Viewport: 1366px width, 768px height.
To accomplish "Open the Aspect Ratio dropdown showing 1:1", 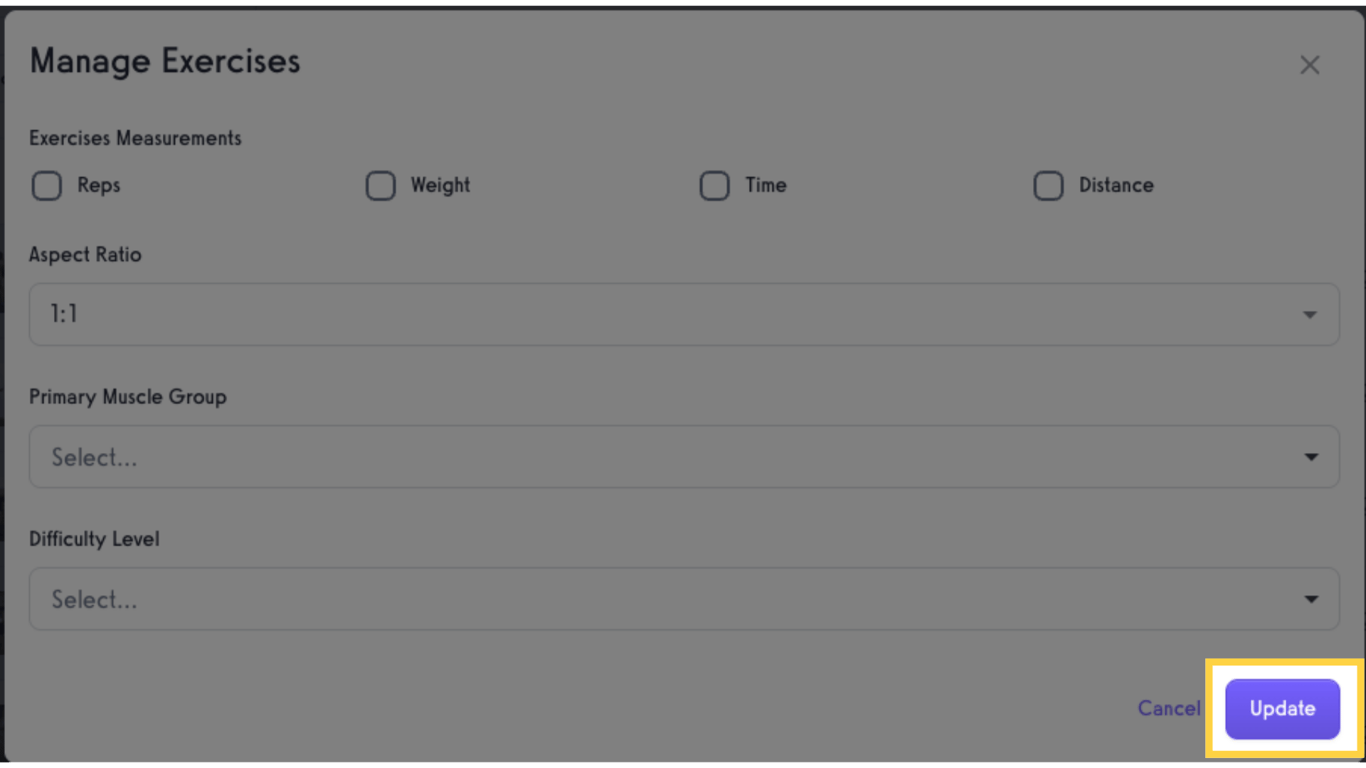I will point(683,314).
